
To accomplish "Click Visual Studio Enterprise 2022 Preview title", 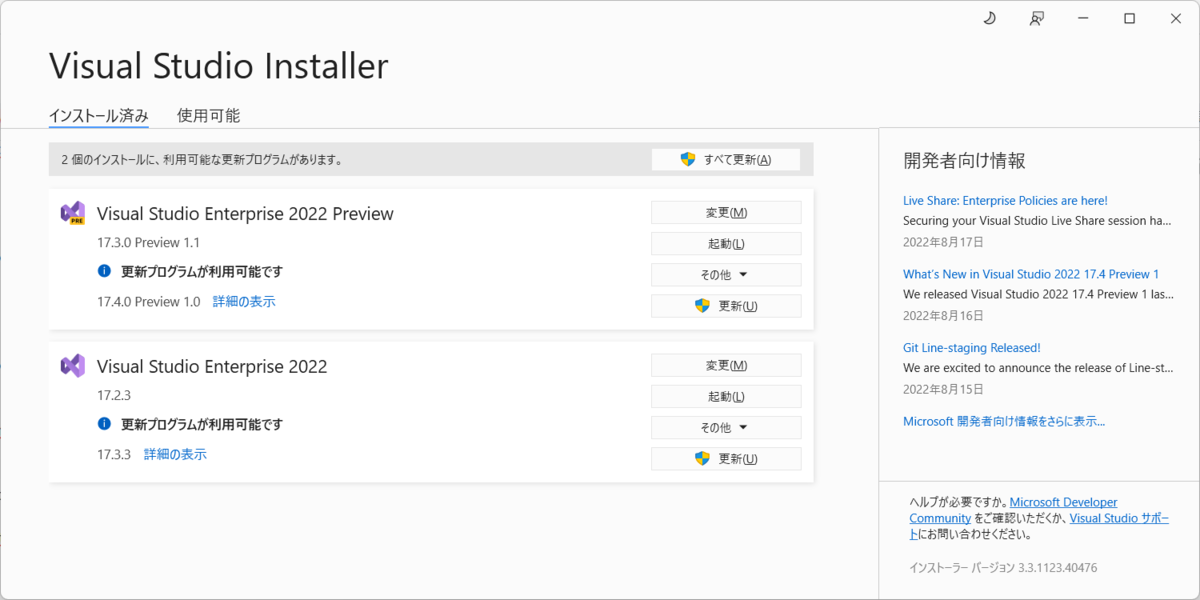I will tap(245, 213).
